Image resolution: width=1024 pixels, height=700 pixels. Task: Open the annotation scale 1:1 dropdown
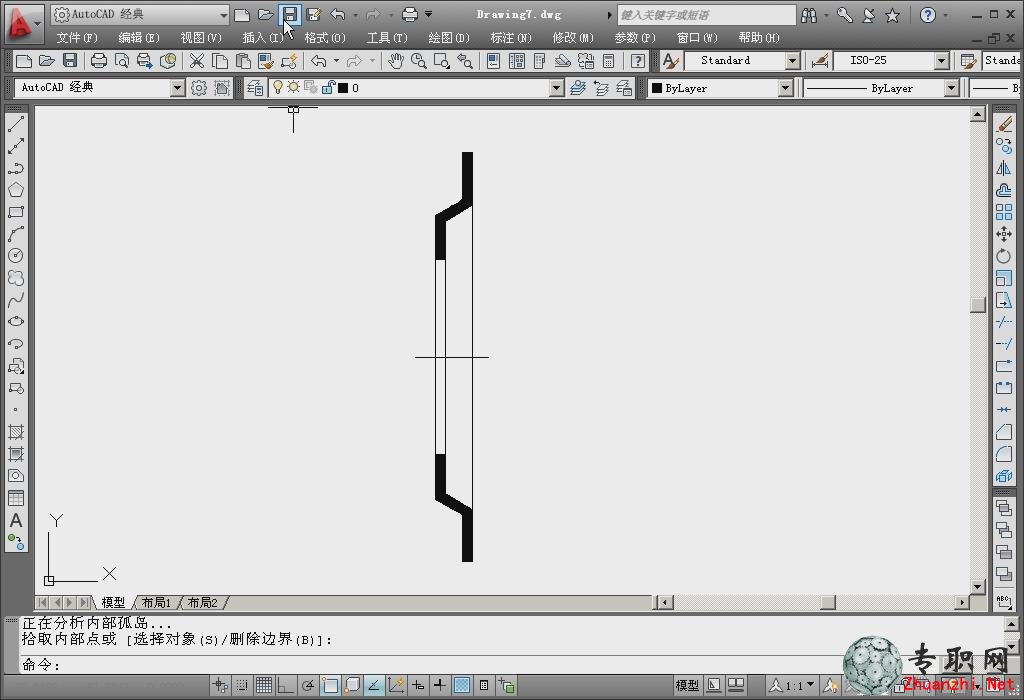point(792,685)
